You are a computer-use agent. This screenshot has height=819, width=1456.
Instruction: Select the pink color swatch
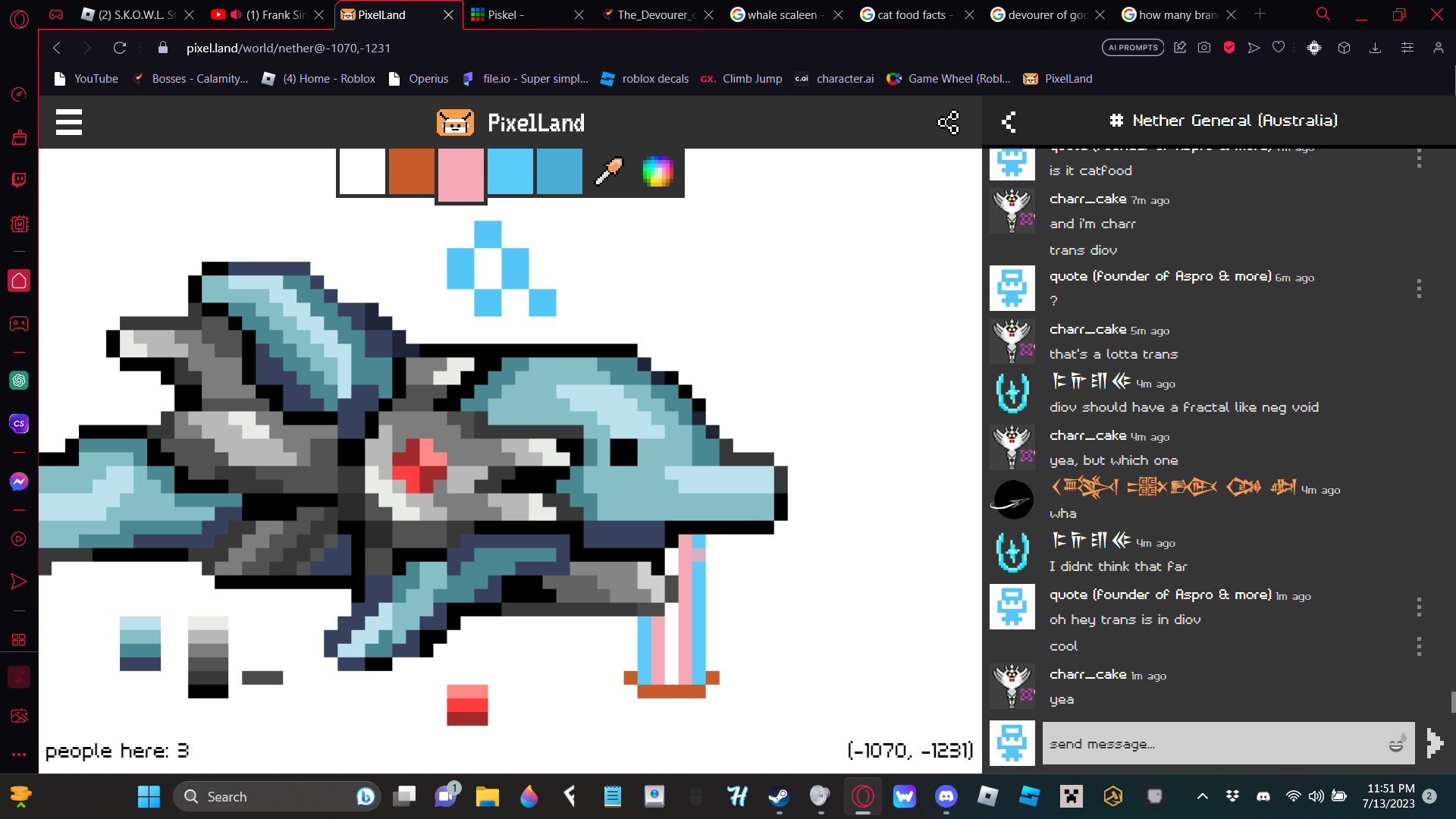(460, 174)
